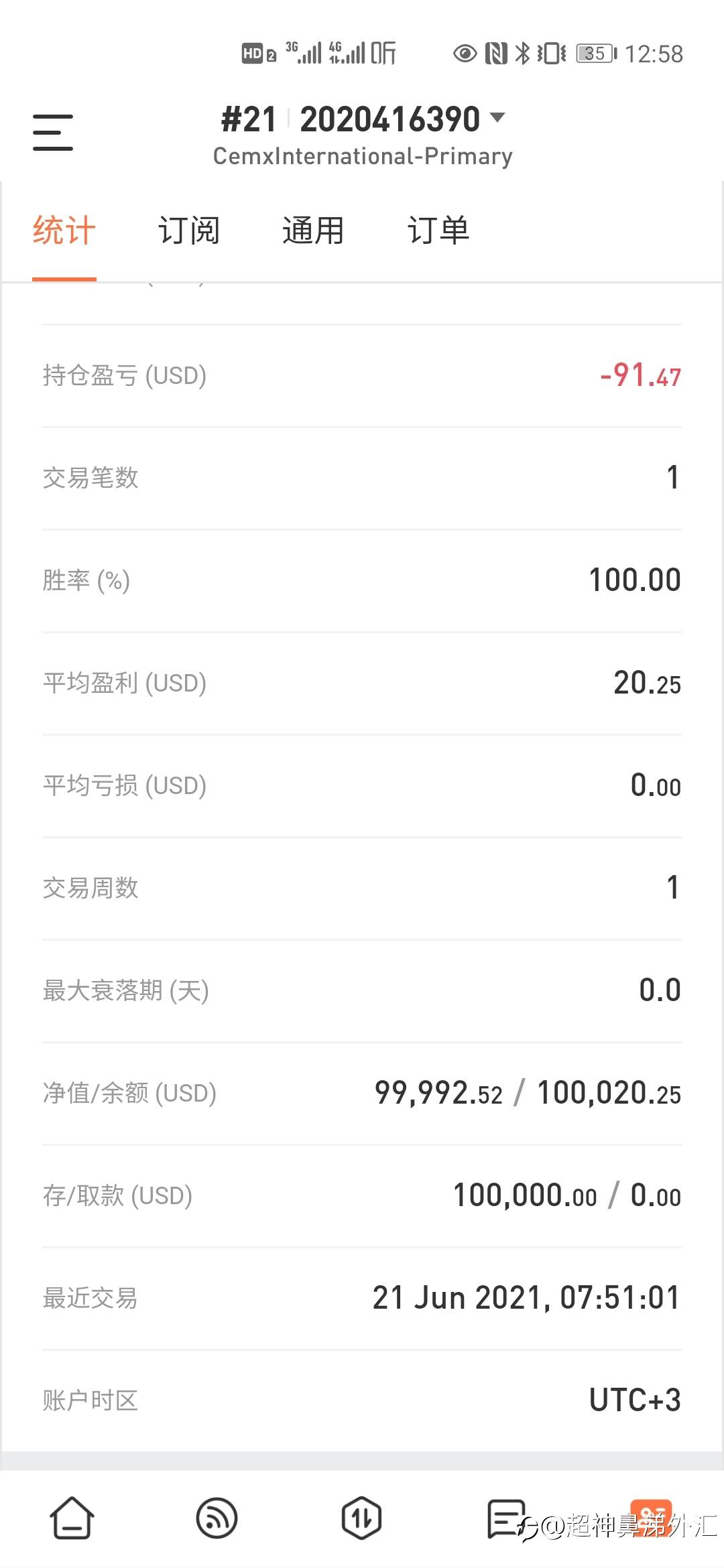Tap the 胜率 value 100.00
This screenshot has height=1568, width=724.
coord(634,580)
